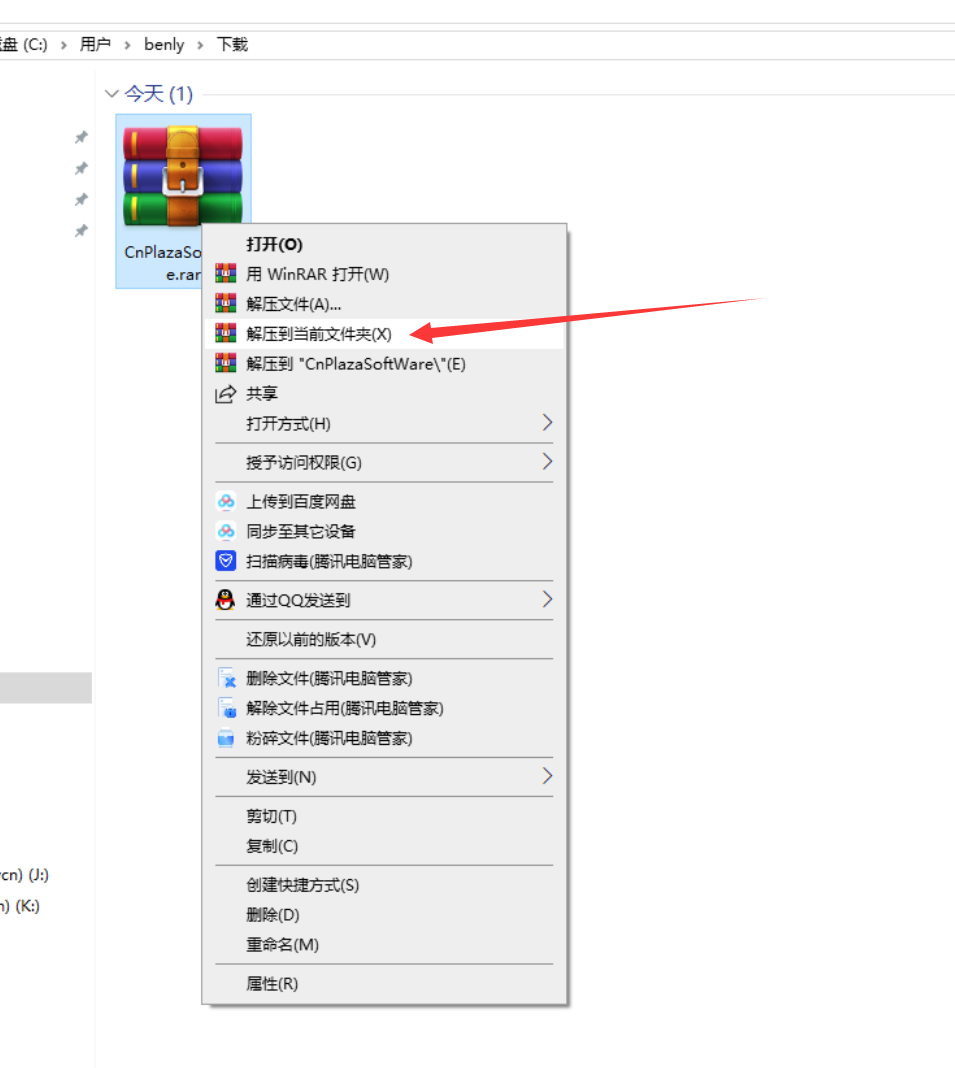Screen dimensions: 955x1068
Task: Expand the 发送到(N) submenu arrow
Action: click(x=547, y=777)
